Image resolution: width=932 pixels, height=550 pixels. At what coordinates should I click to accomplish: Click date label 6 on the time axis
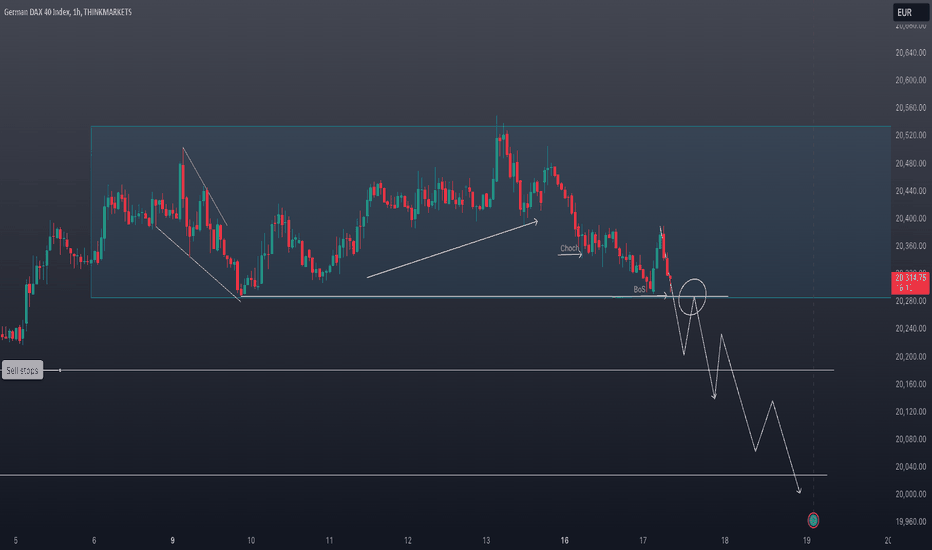pyautogui.click(x=94, y=540)
